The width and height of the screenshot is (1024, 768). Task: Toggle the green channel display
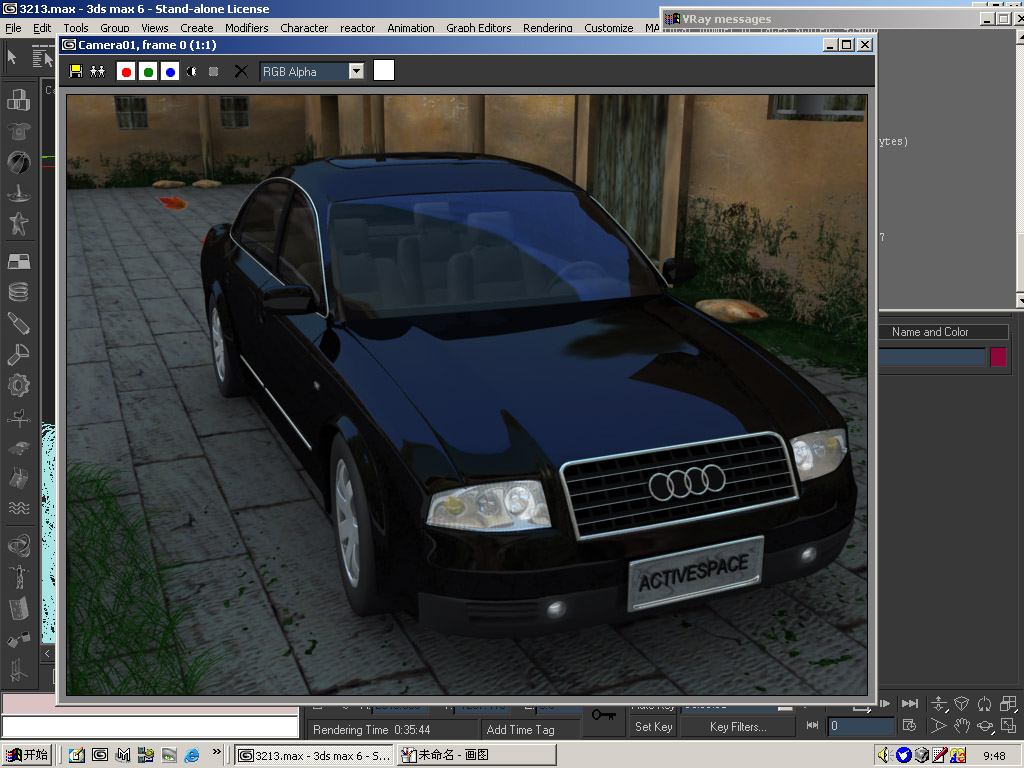click(148, 71)
